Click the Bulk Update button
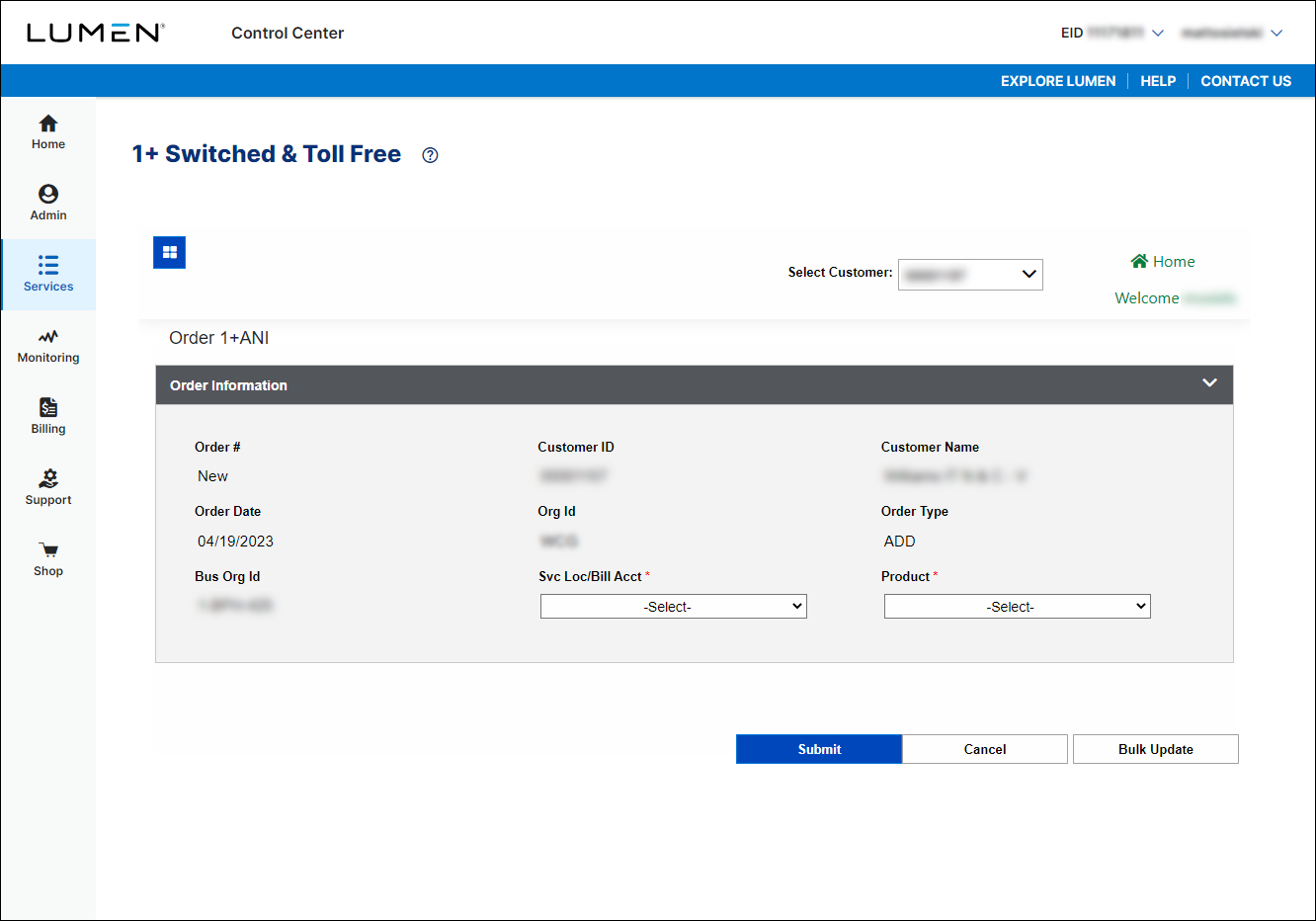Image resolution: width=1316 pixels, height=921 pixels. (x=1156, y=749)
